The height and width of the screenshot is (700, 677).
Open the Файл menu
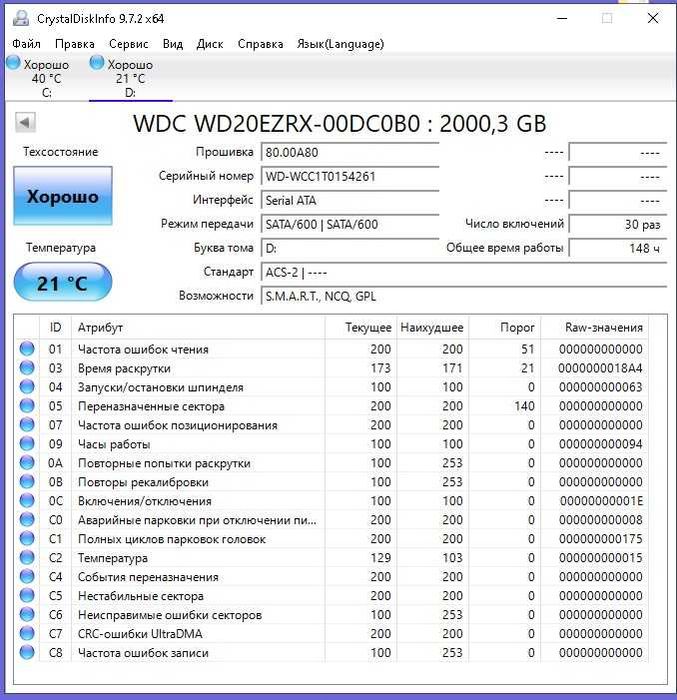(26, 44)
